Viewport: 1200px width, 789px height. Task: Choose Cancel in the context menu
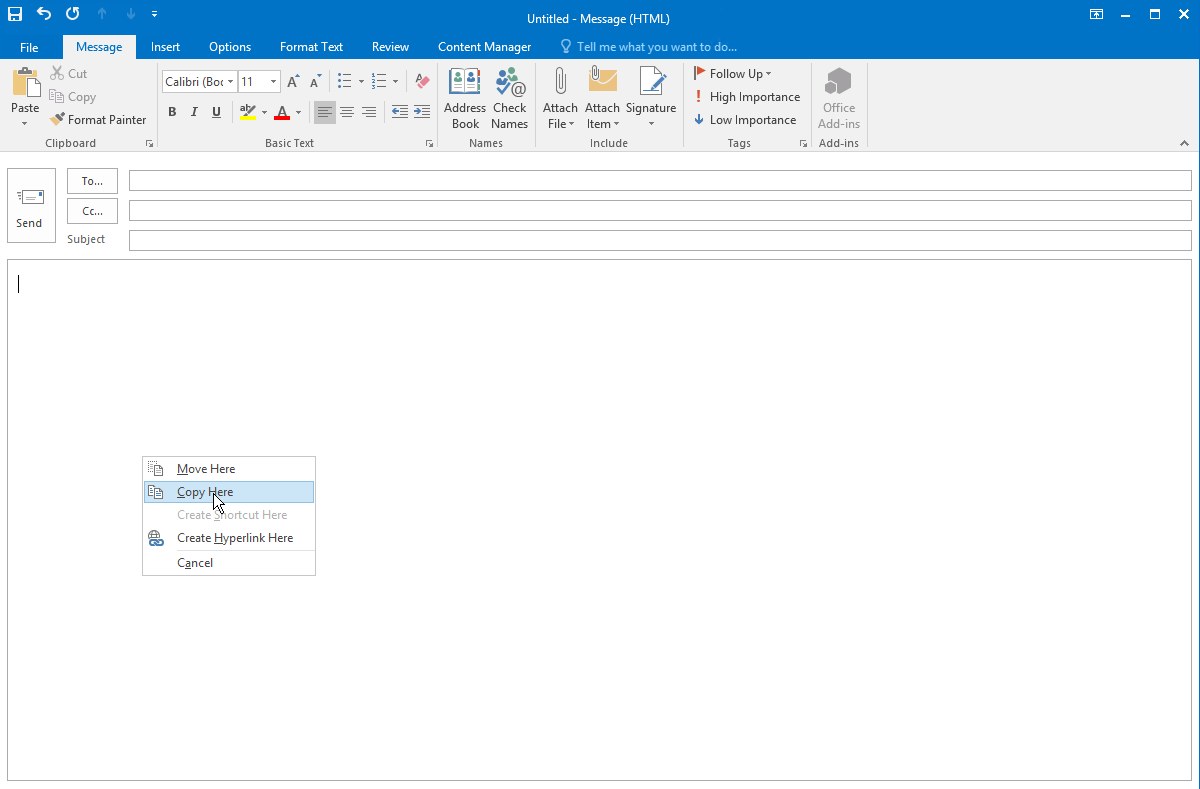(x=229, y=563)
